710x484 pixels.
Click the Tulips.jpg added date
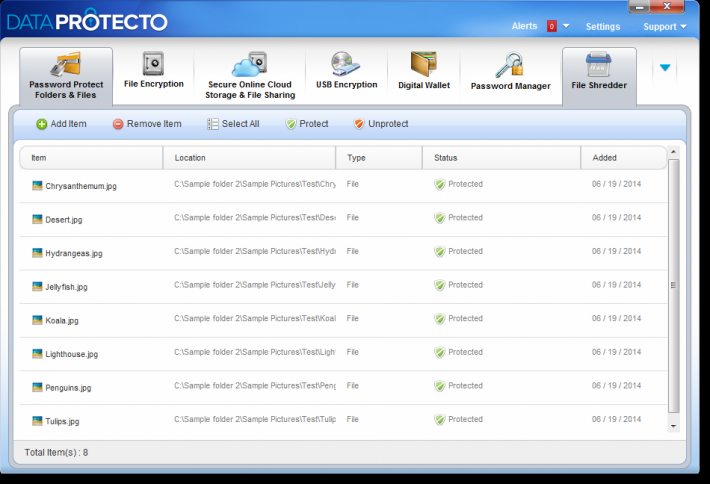[616, 419]
